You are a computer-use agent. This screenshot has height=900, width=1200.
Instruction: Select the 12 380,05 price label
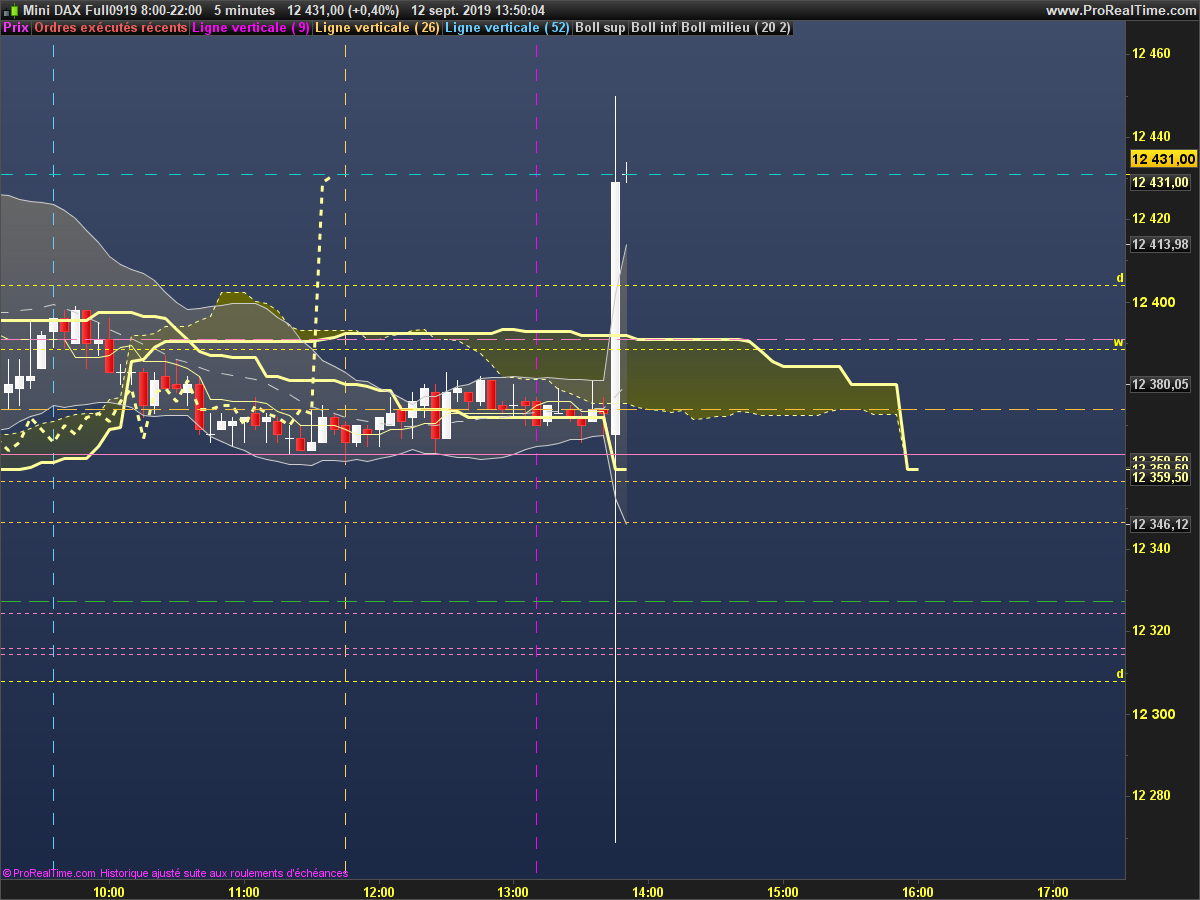click(x=1160, y=384)
